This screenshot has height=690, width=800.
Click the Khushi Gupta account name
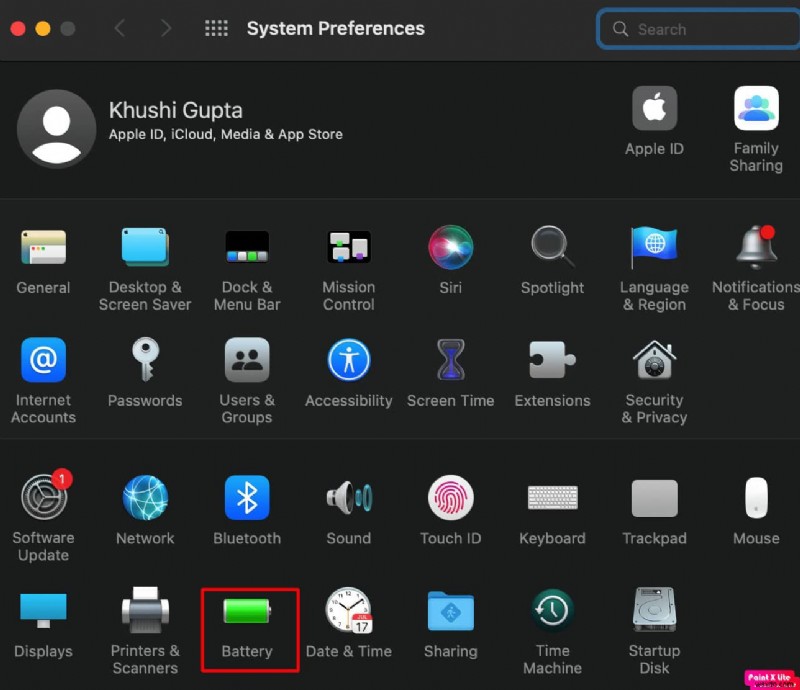point(176,110)
